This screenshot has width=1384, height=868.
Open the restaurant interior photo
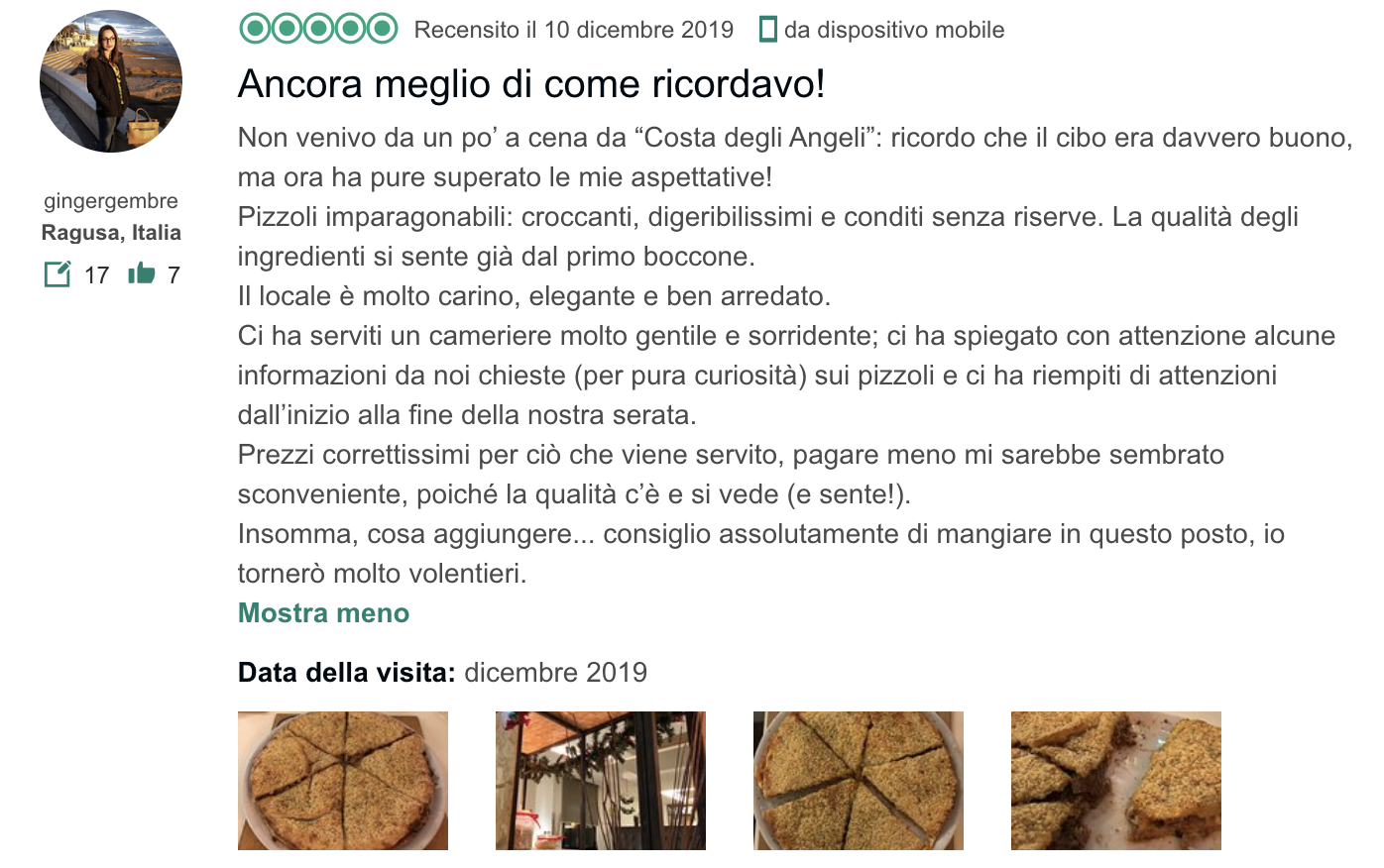(x=601, y=781)
